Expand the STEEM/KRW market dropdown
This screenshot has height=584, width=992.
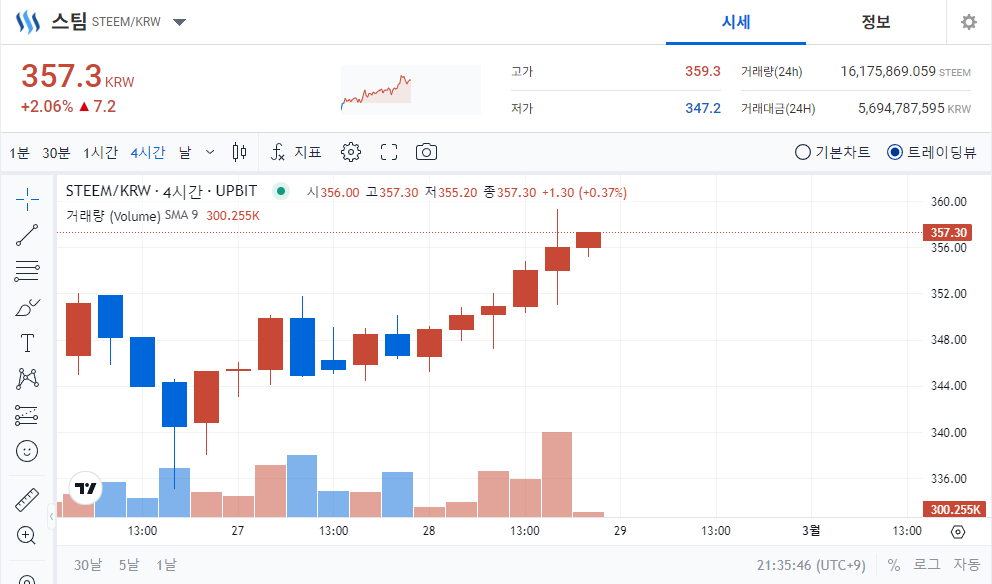(180, 22)
